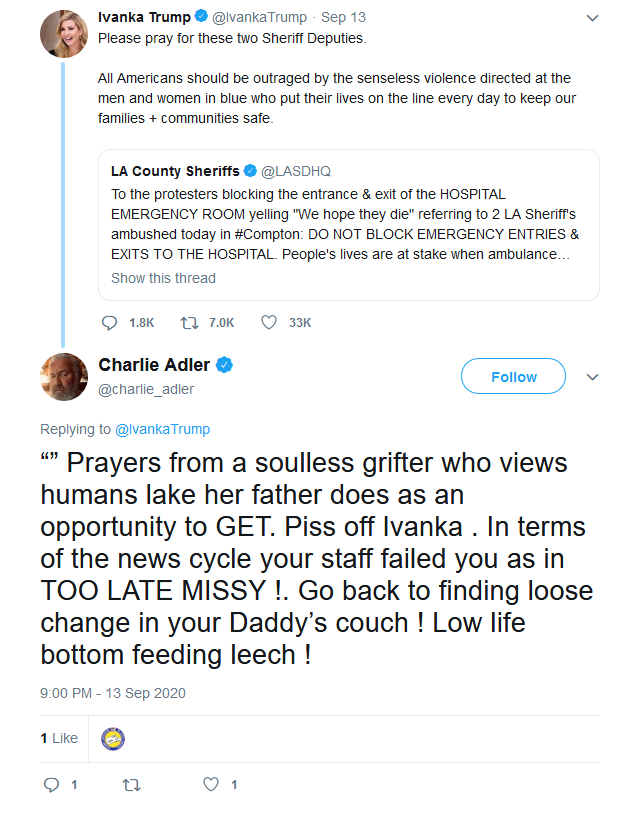Viewport: 640px width, 824px height.
Task: View Charlie Adler's profile avatar
Action: tap(64, 377)
